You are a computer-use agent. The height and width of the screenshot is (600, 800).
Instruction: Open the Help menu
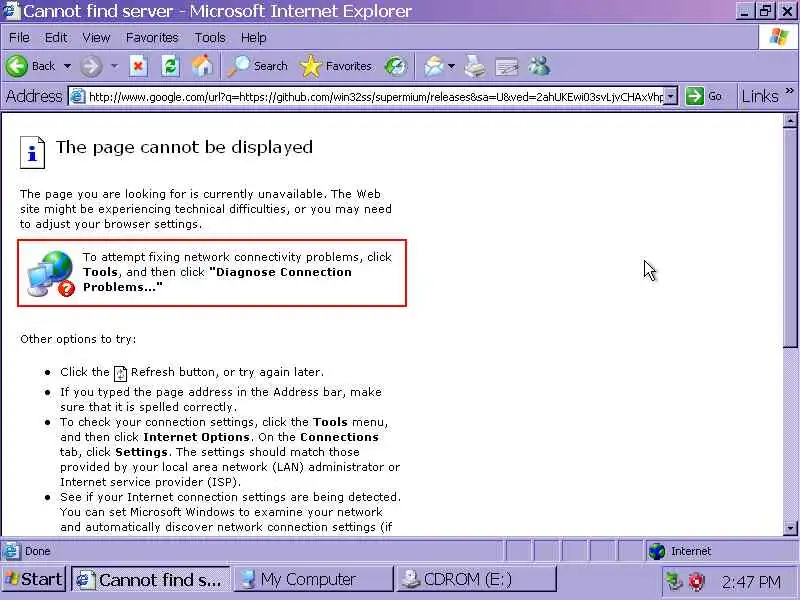254,38
